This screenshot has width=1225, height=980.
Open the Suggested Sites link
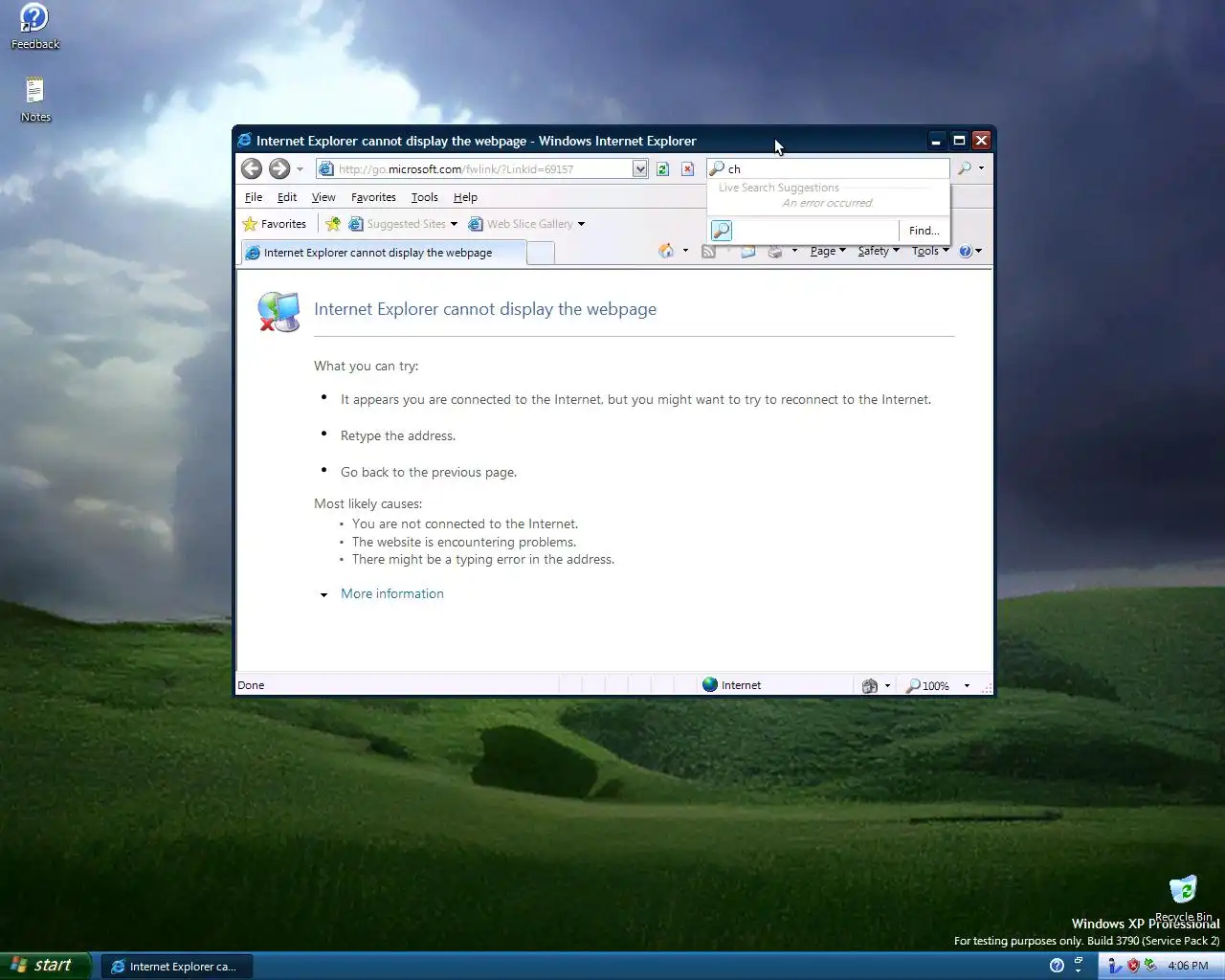pyautogui.click(x=403, y=224)
